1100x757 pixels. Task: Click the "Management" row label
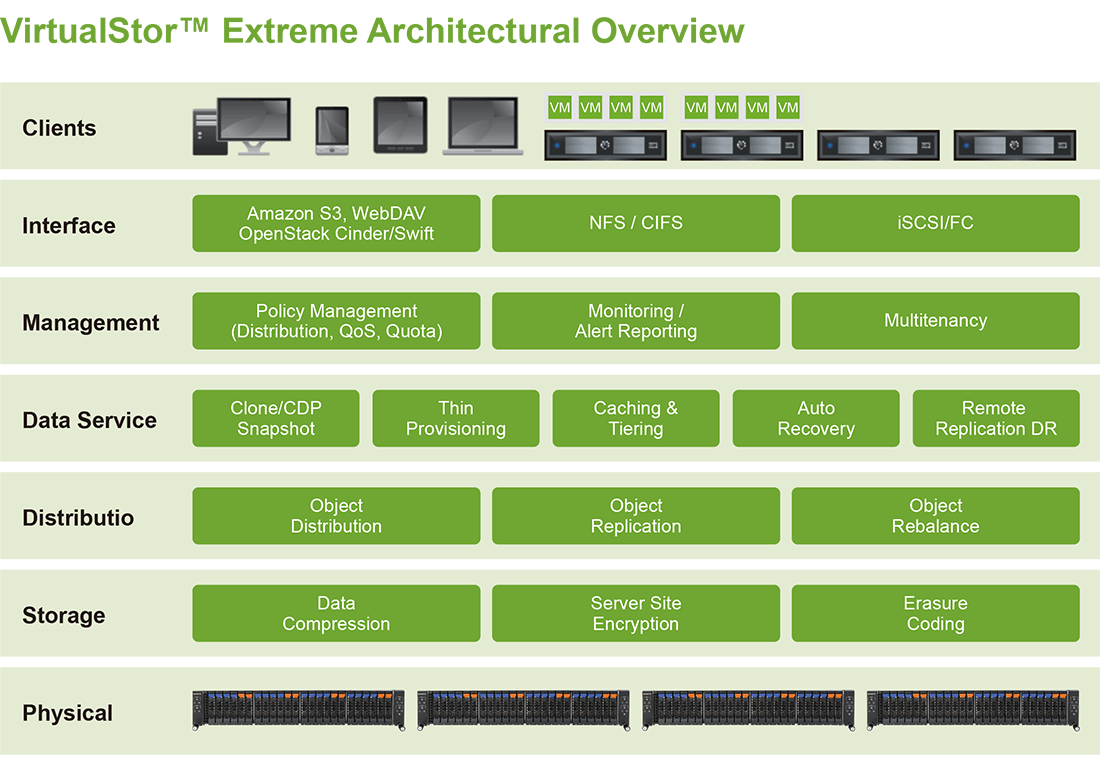90,323
